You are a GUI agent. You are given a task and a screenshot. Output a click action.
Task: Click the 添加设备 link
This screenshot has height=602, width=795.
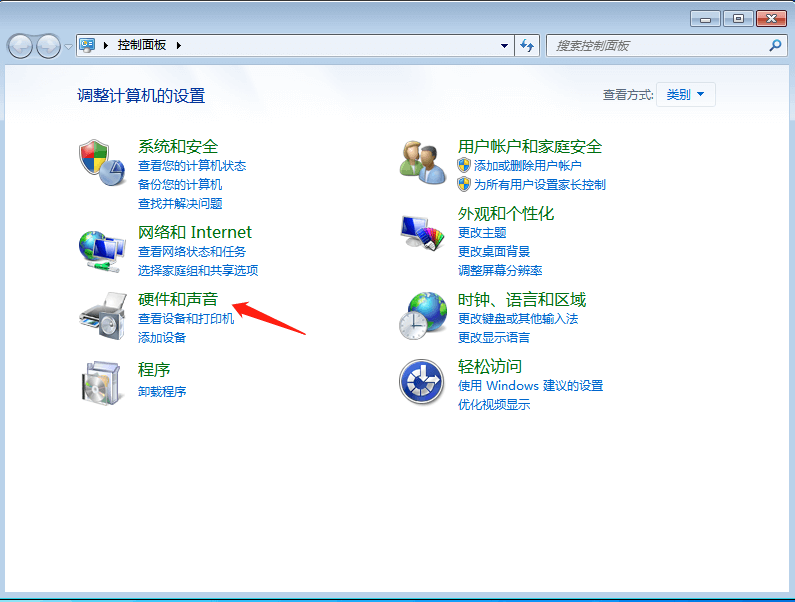tap(162, 337)
